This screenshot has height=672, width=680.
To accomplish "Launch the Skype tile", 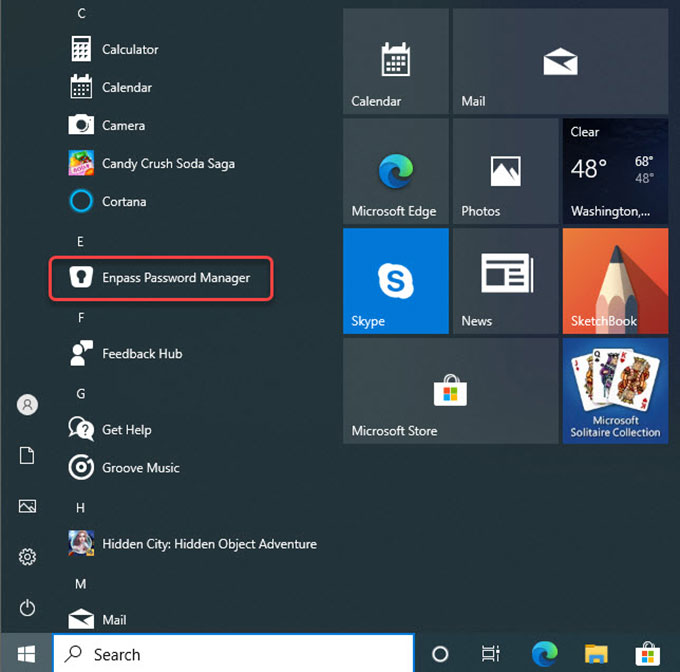I will (x=396, y=281).
